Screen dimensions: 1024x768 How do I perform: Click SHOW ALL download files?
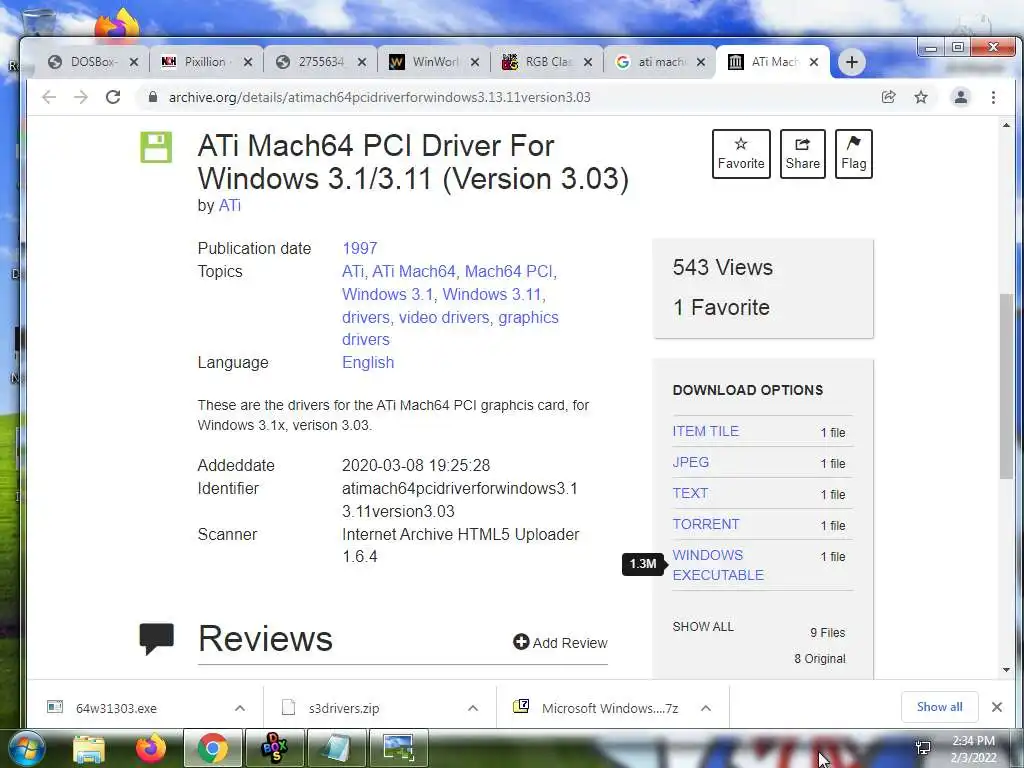click(x=703, y=626)
